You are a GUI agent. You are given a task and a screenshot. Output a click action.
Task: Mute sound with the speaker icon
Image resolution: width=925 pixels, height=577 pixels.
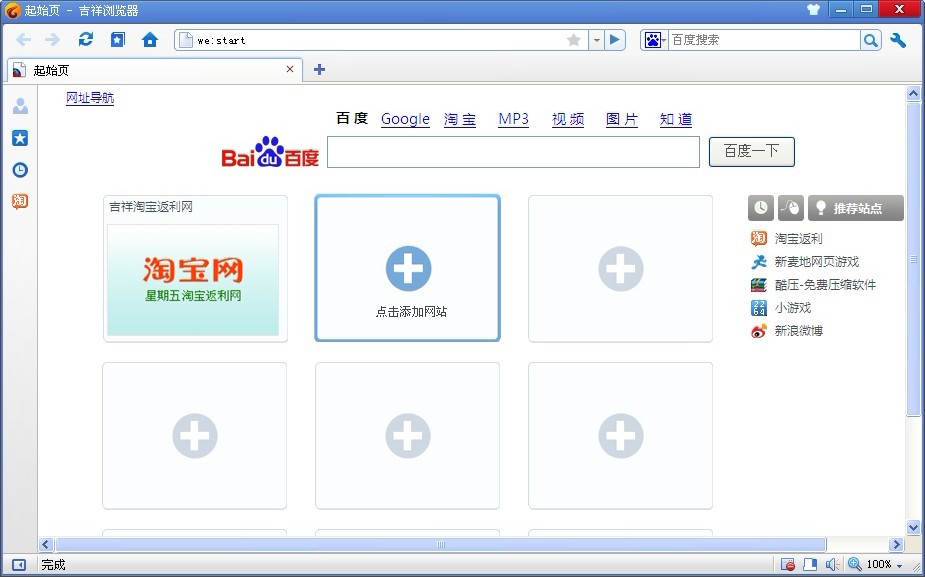(x=832, y=565)
